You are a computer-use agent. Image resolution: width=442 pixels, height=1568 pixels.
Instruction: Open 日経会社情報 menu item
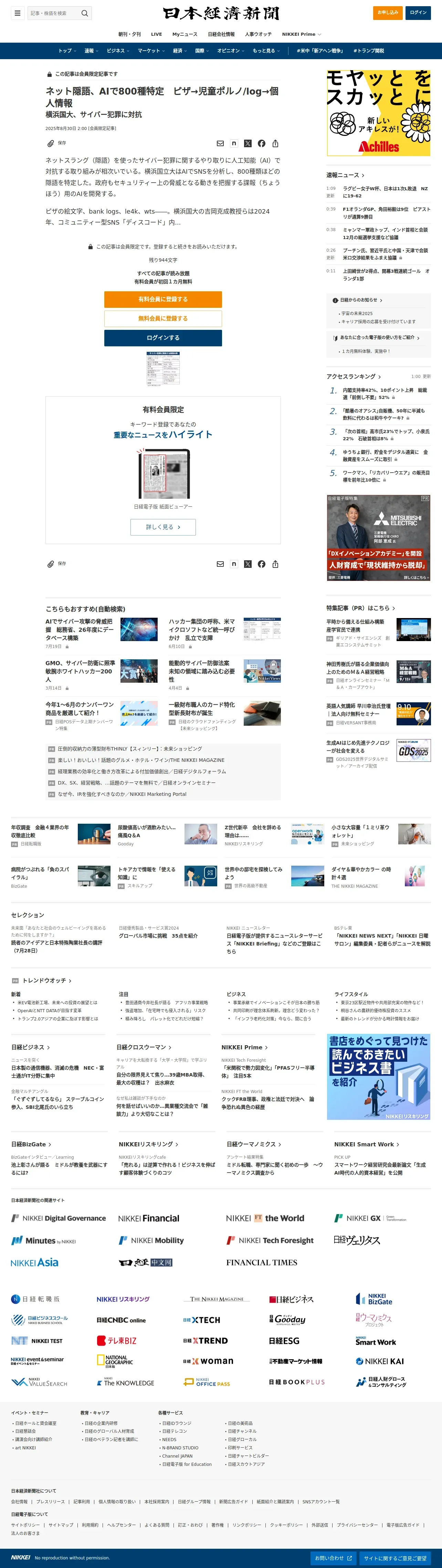(221, 34)
